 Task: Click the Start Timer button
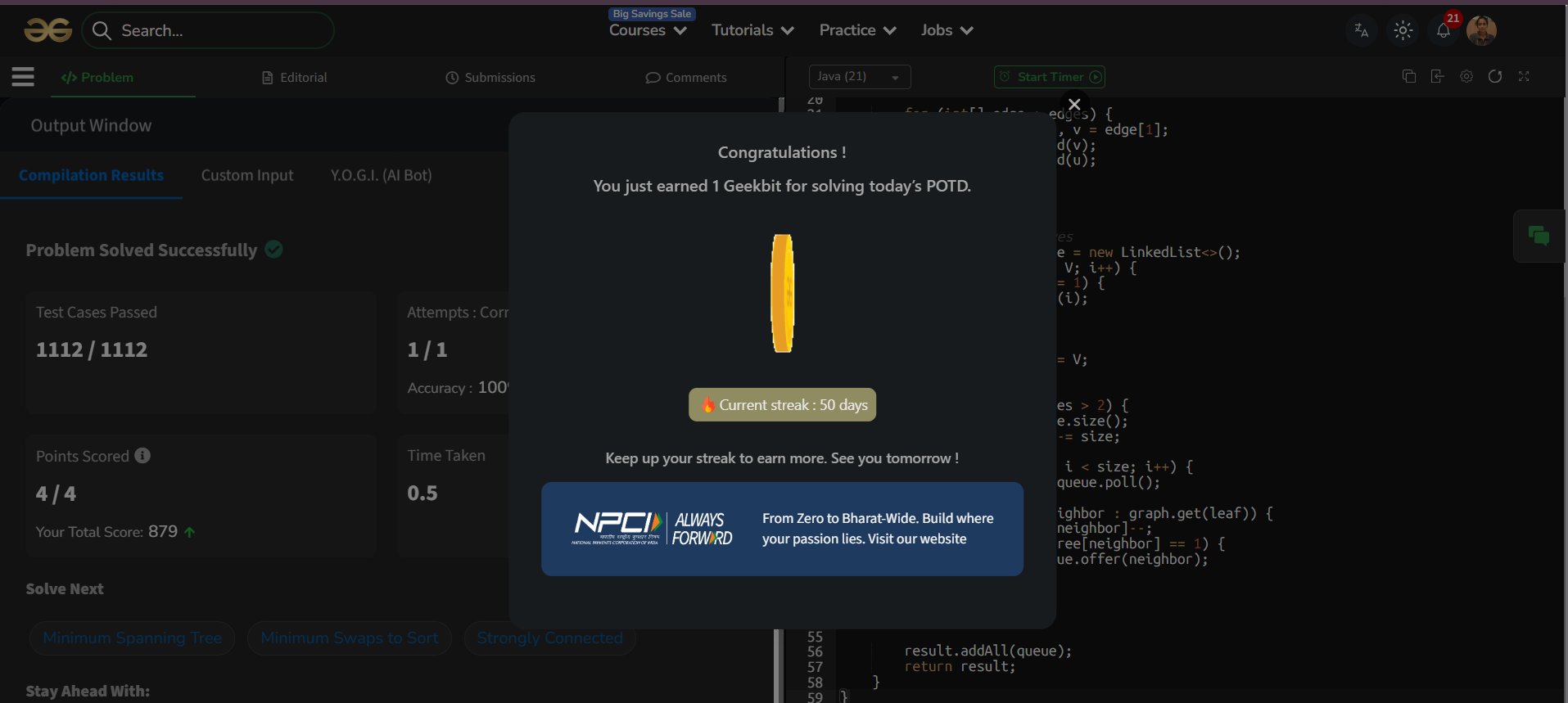coord(1050,76)
